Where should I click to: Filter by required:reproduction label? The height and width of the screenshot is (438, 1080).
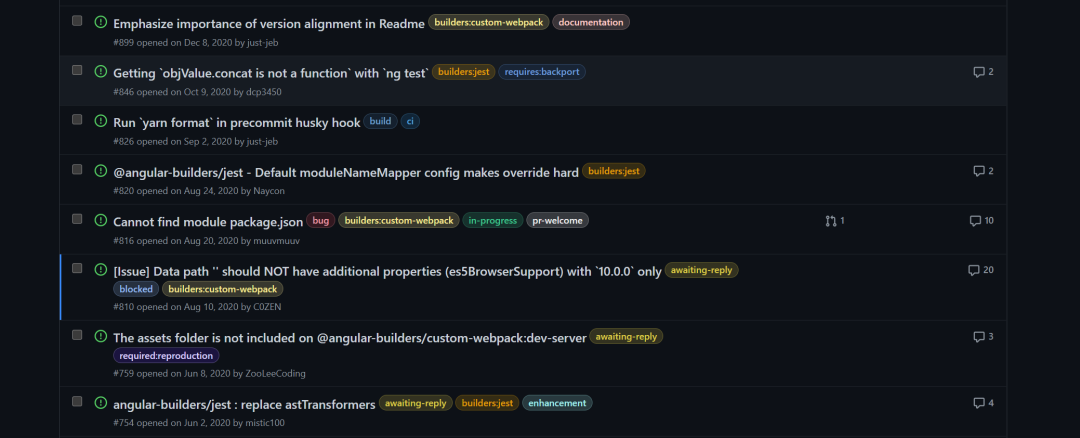[x=166, y=356]
